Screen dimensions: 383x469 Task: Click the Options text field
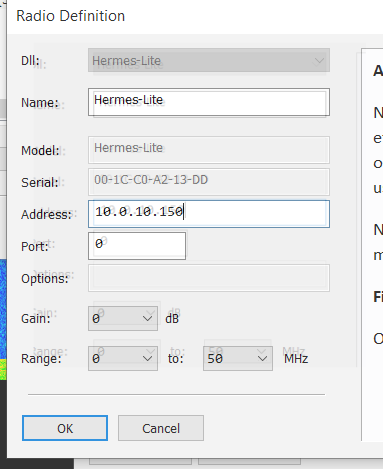point(209,278)
